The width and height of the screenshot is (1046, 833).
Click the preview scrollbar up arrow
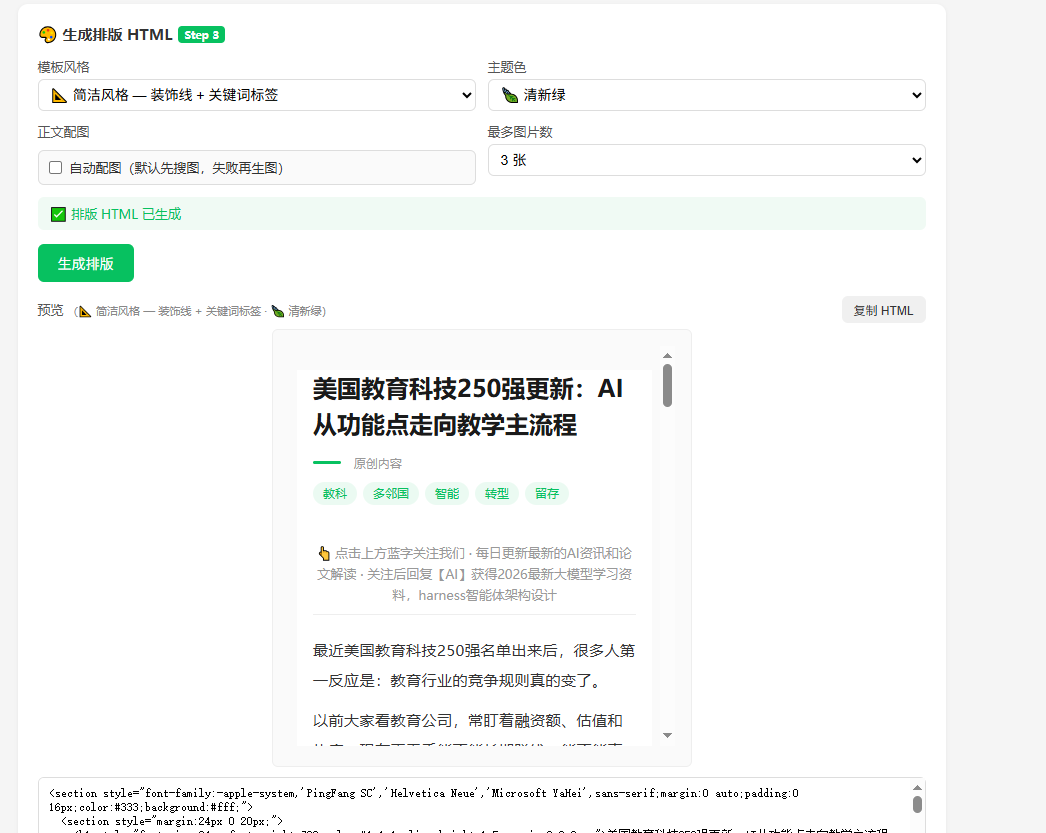pos(667,356)
